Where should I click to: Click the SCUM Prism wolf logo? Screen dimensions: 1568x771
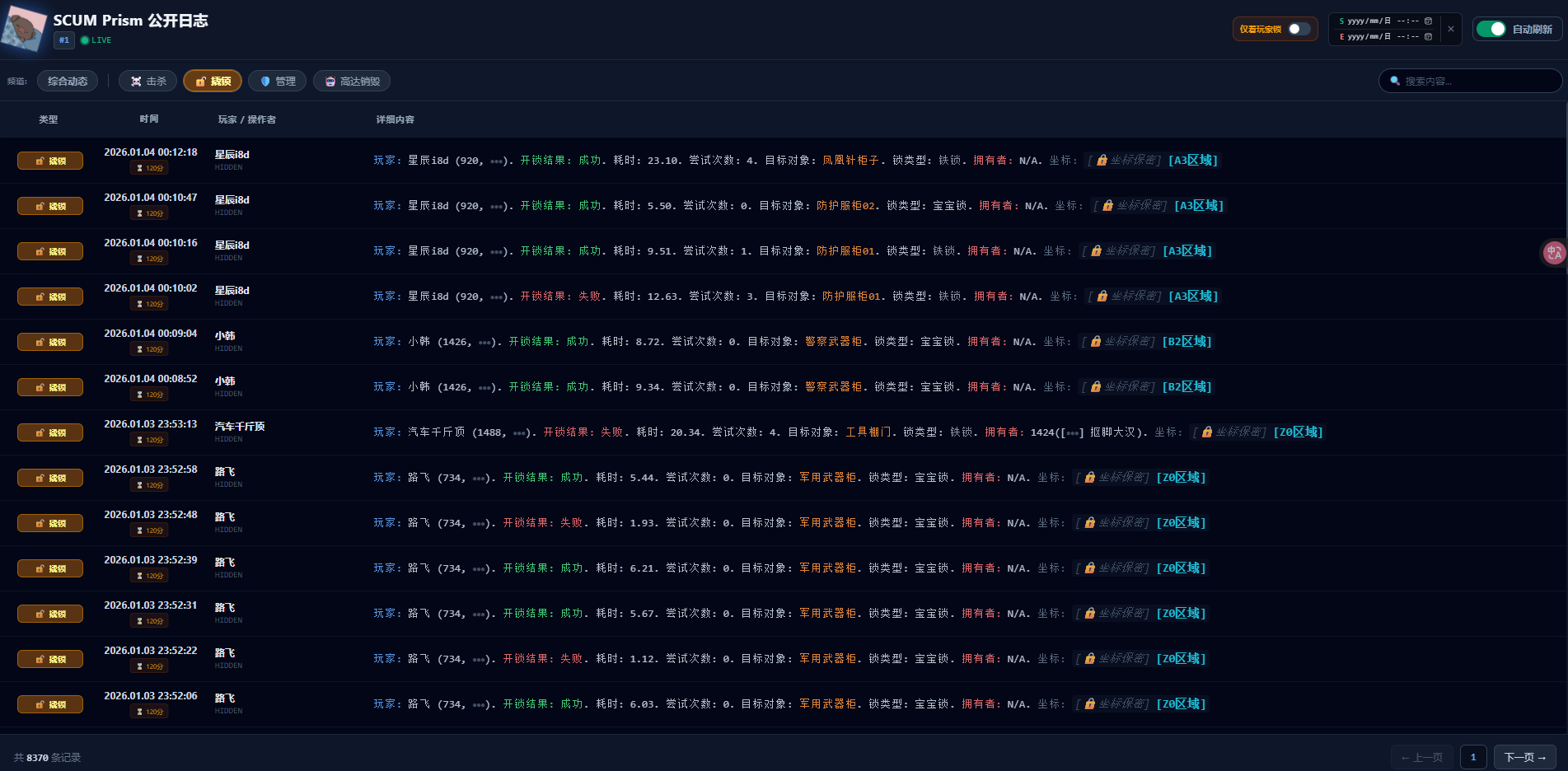coord(24,25)
